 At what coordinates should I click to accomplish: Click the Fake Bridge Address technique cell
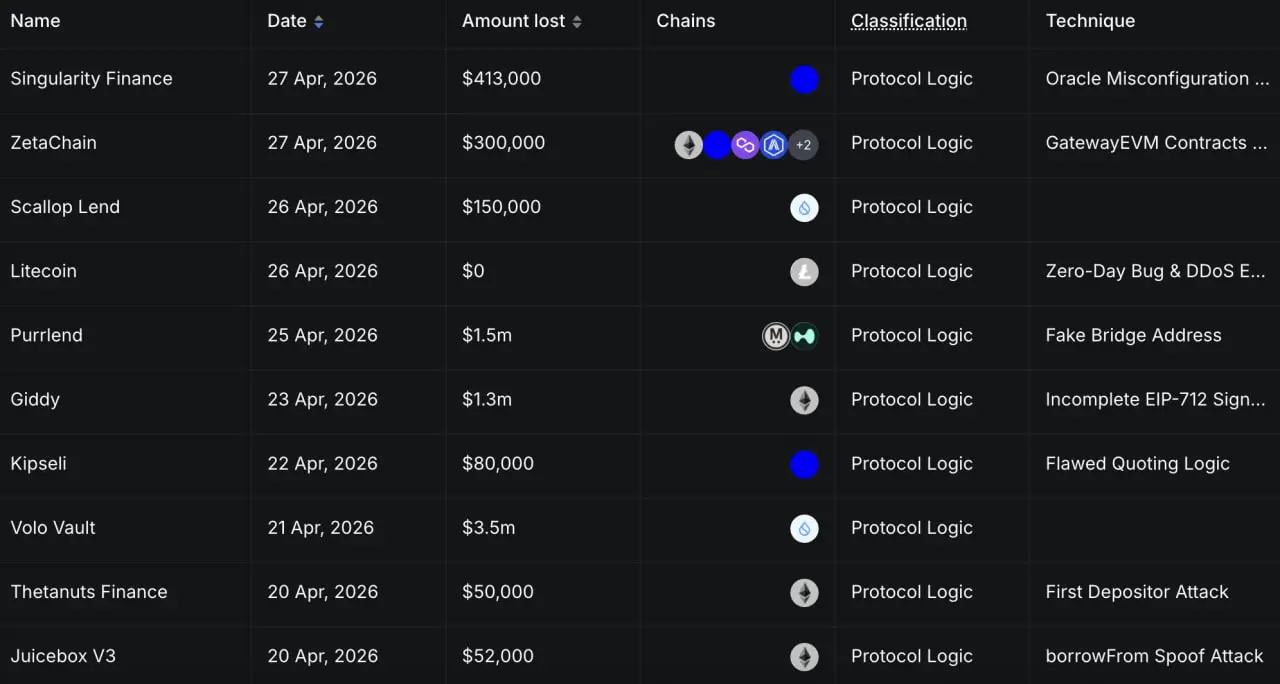[1133, 336]
